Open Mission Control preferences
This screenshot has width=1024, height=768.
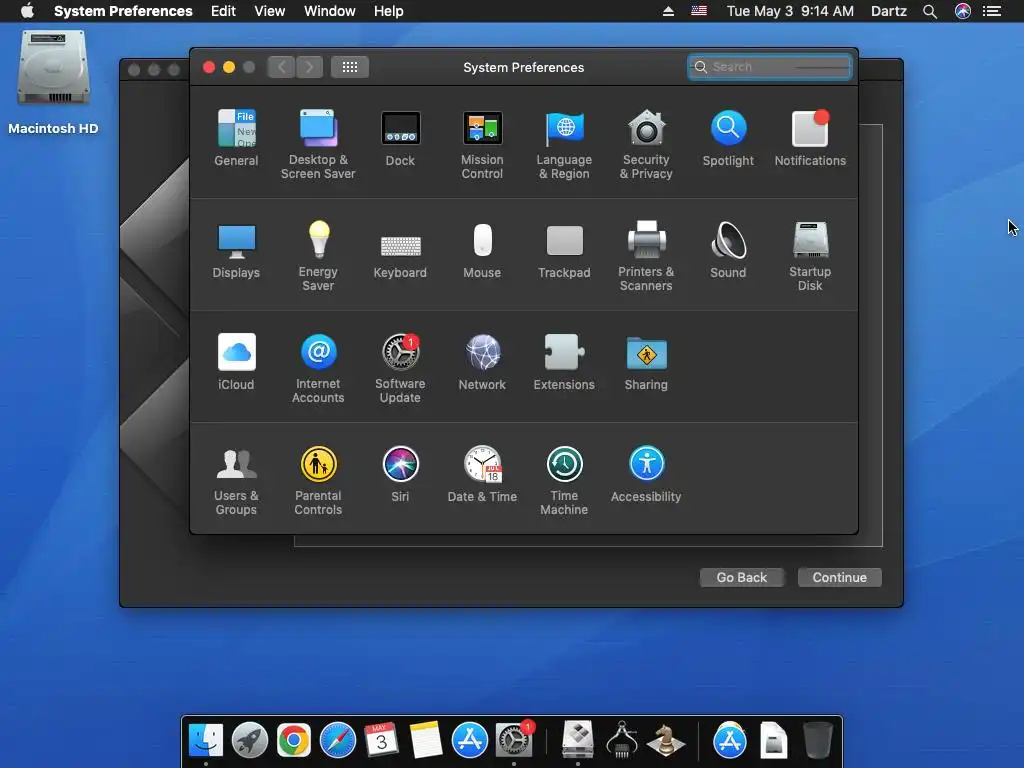pyautogui.click(x=482, y=144)
